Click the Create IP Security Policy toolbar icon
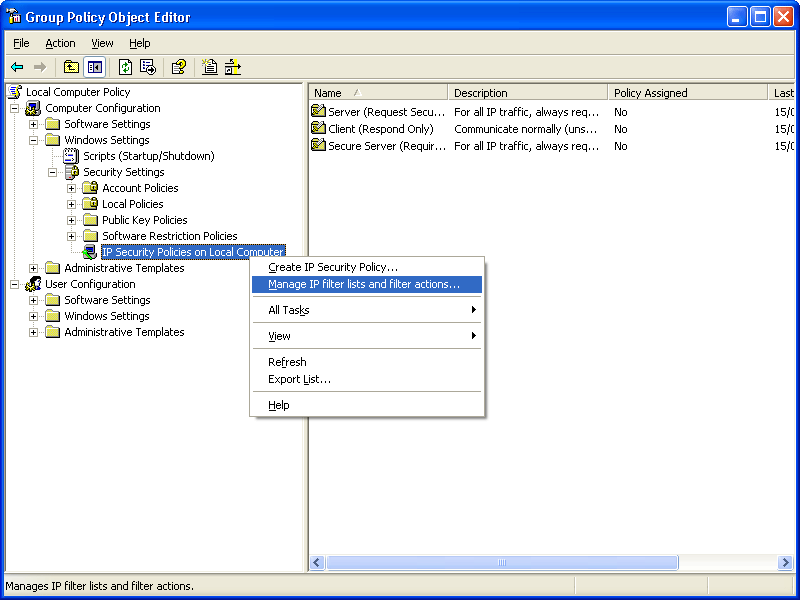This screenshot has width=800, height=600. (210, 67)
